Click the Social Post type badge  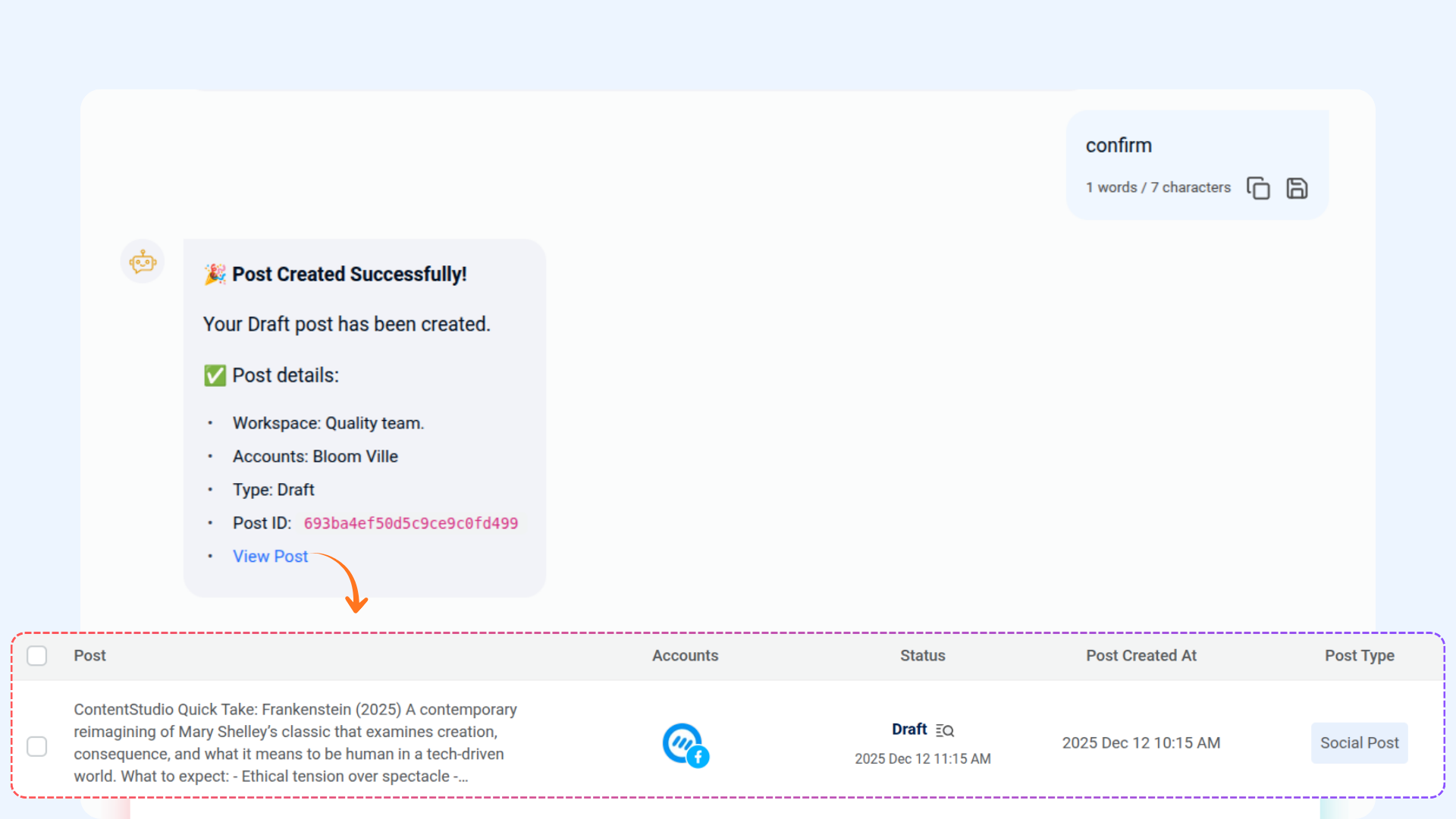[x=1359, y=743]
